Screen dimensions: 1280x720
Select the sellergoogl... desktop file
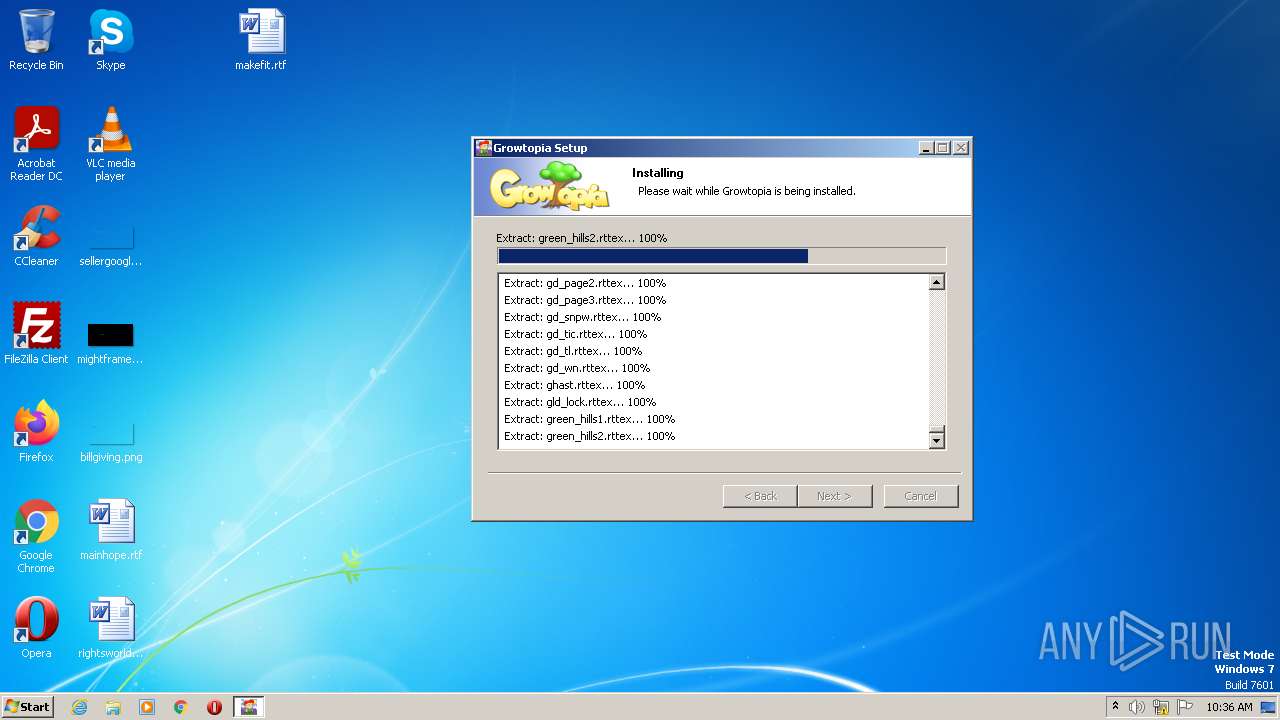pyautogui.click(x=110, y=244)
